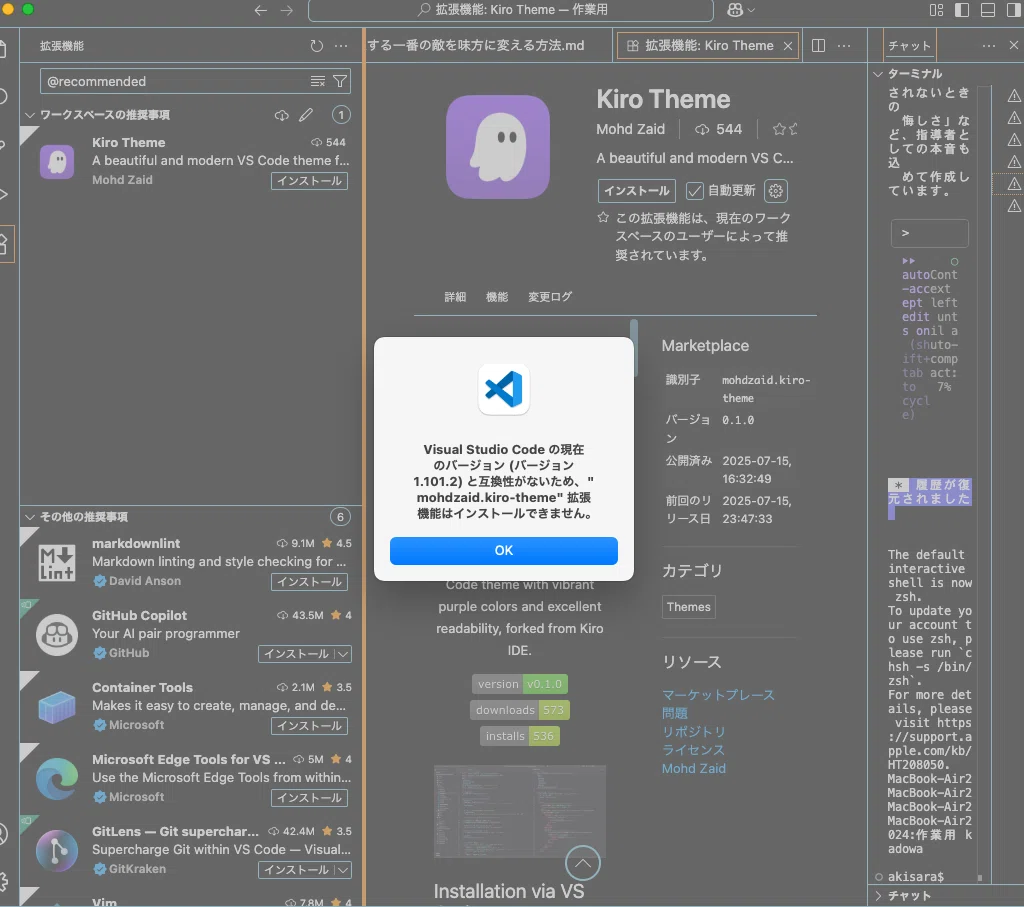Open GitHub Copilot install dropdown arrow
Image resolution: width=1024 pixels, height=907 pixels.
(x=344, y=654)
